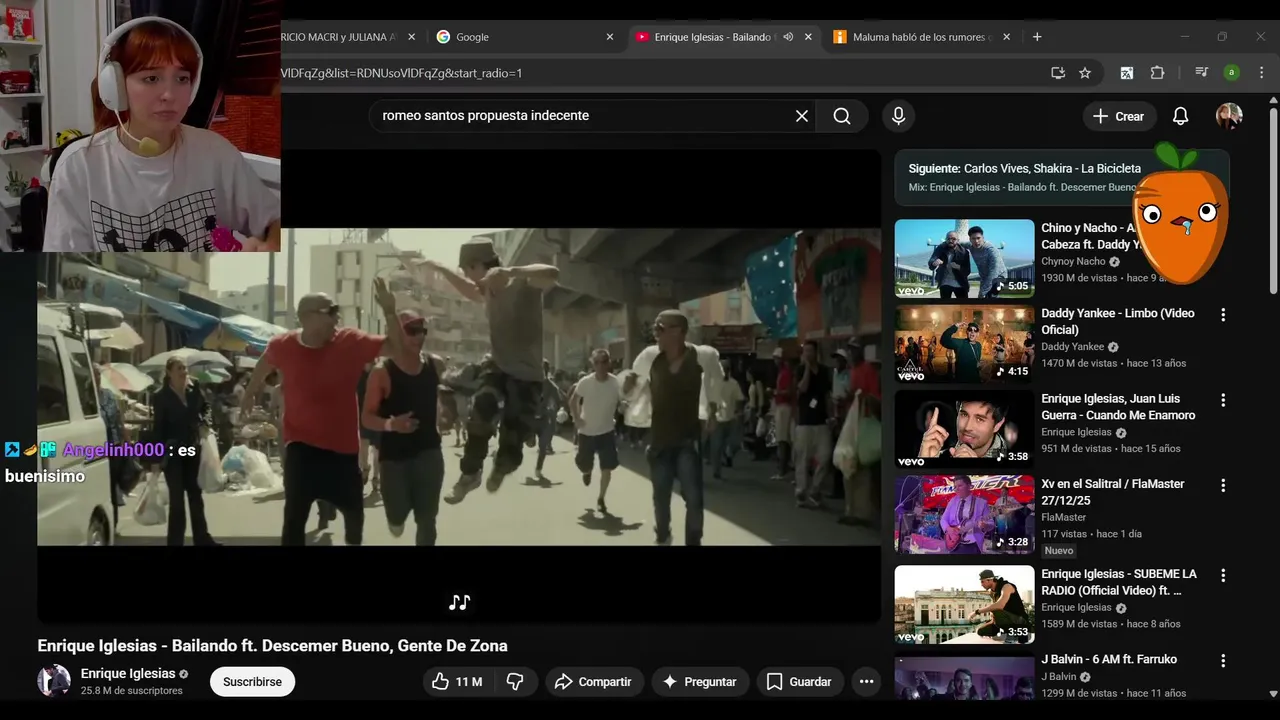Open the Enrique Iglesias channel avatar
Screen dimensions: 1280x720
54,681
